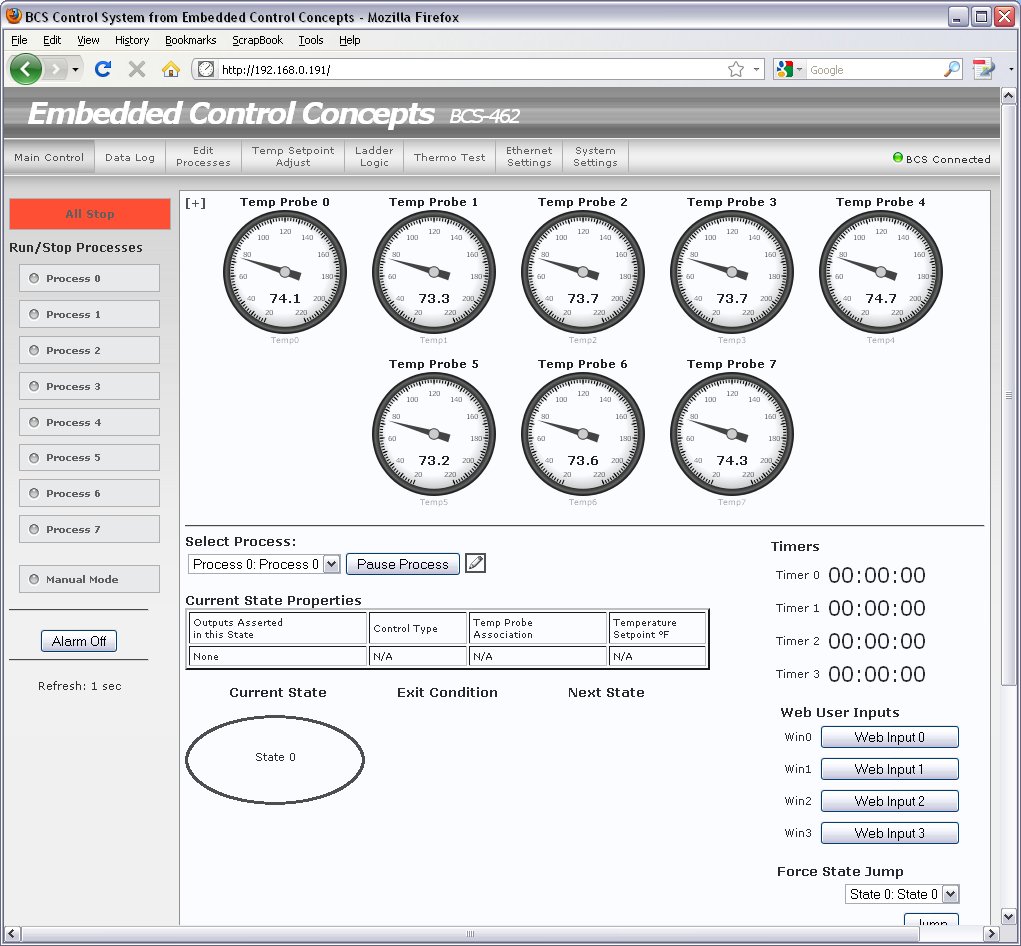
Task: Expand the gauges panel with [+]
Action: pos(195,203)
